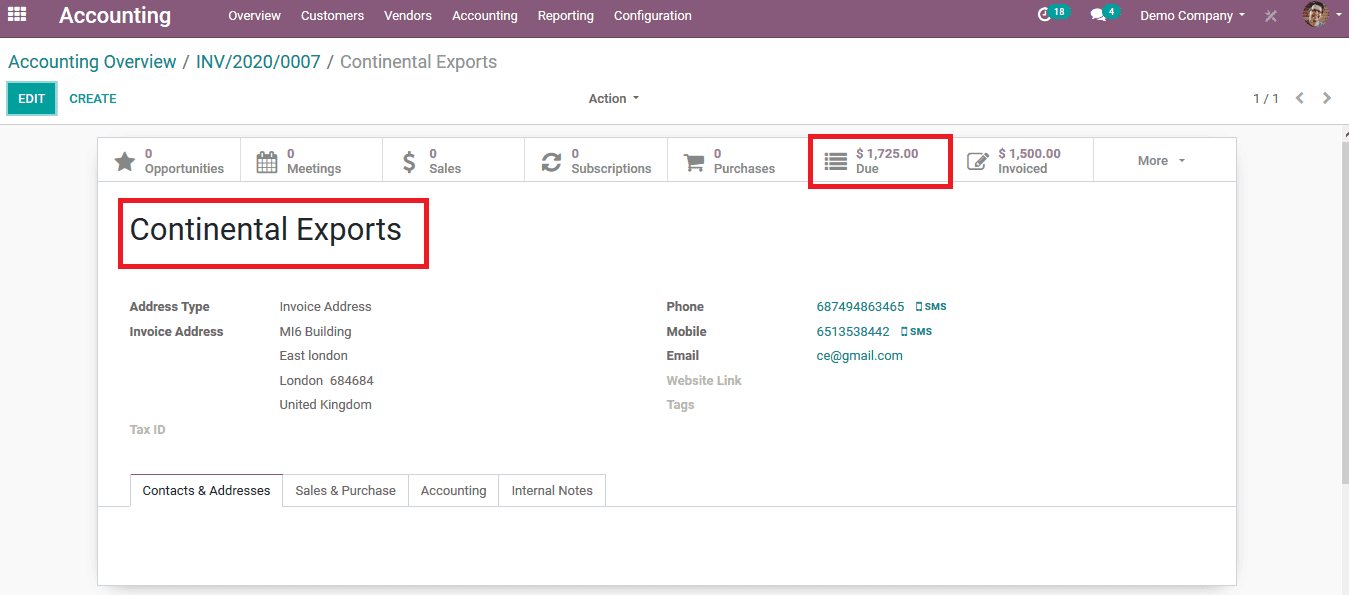The height and width of the screenshot is (595, 1349).
Task: Switch to Internal Notes tab
Action: [552, 490]
